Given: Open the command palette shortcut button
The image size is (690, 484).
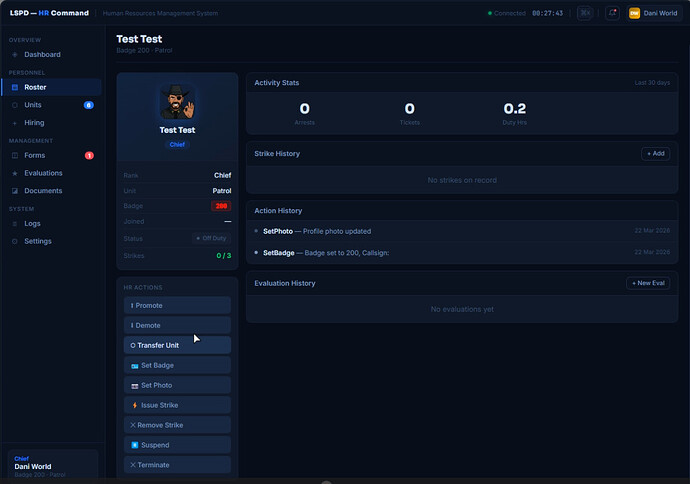Looking at the screenshot, I should (585, 13).
